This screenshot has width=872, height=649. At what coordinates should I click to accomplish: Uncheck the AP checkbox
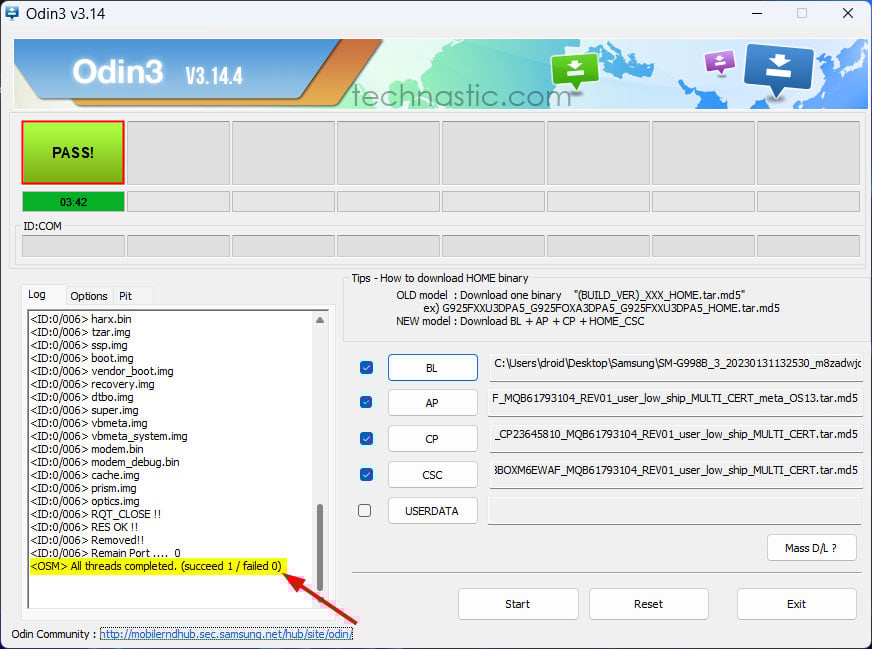click(366, 402)
